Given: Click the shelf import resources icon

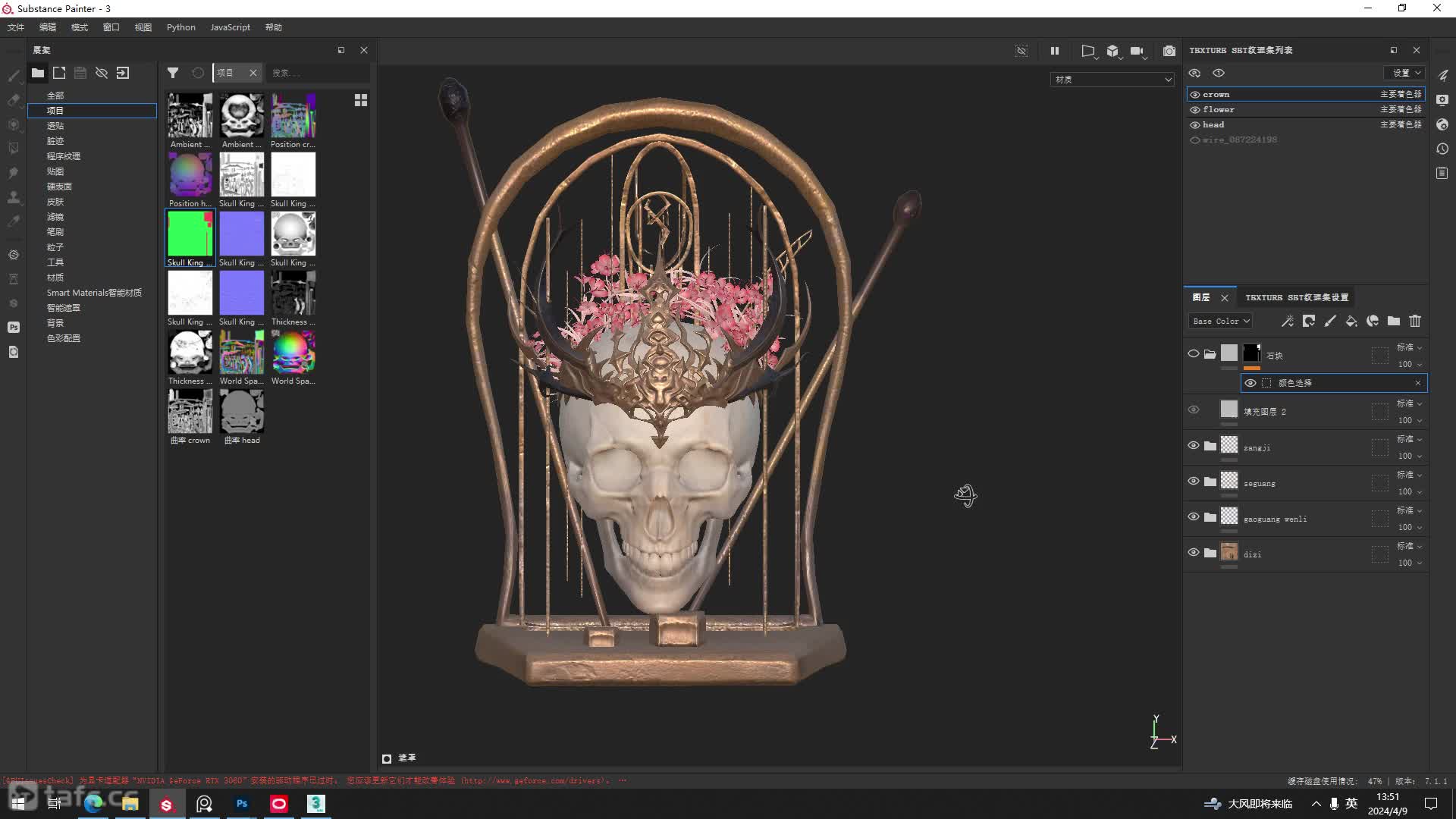Looking at the screenshot, I should [123, 73].
